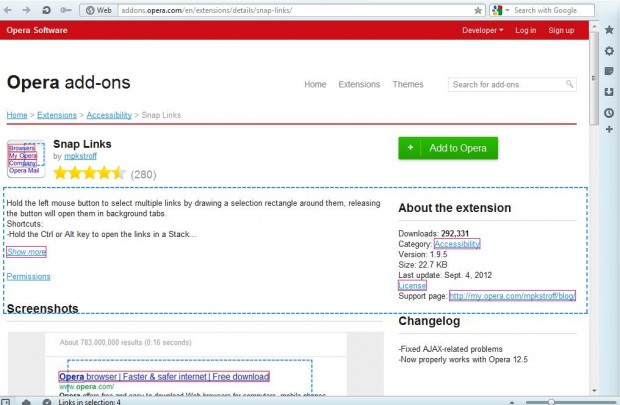Open the my.opera.com support page link

click(512, 296)
